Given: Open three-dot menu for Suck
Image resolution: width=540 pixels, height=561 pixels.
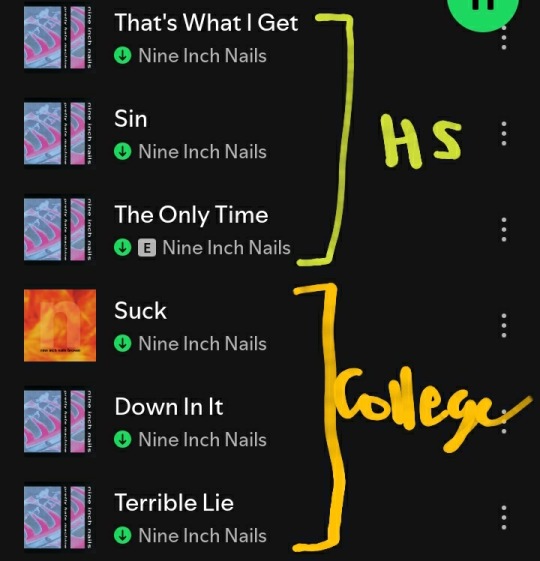Looking at the screenshot, I should 504,325.
